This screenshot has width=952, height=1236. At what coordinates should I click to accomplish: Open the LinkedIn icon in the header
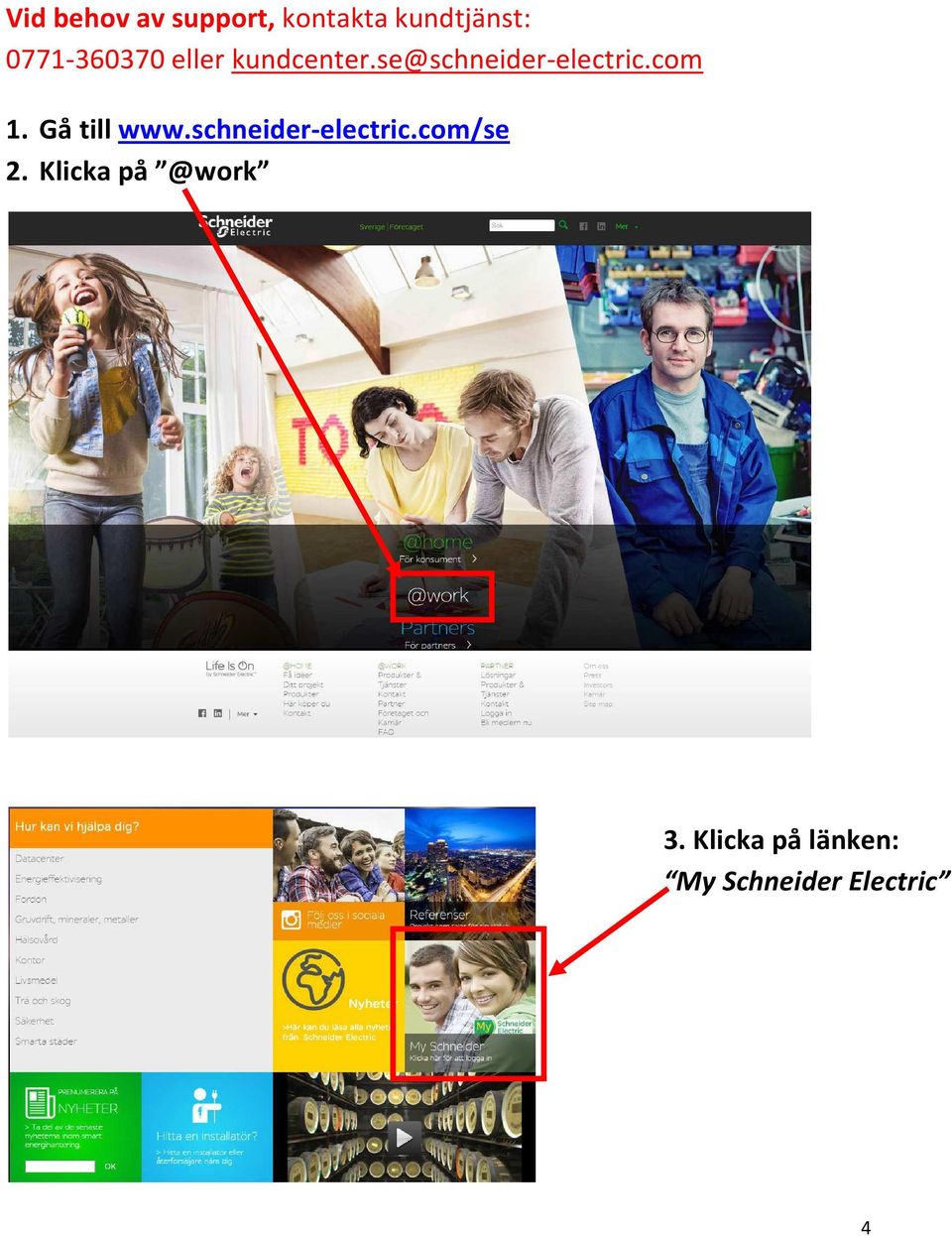coord(601,226)
